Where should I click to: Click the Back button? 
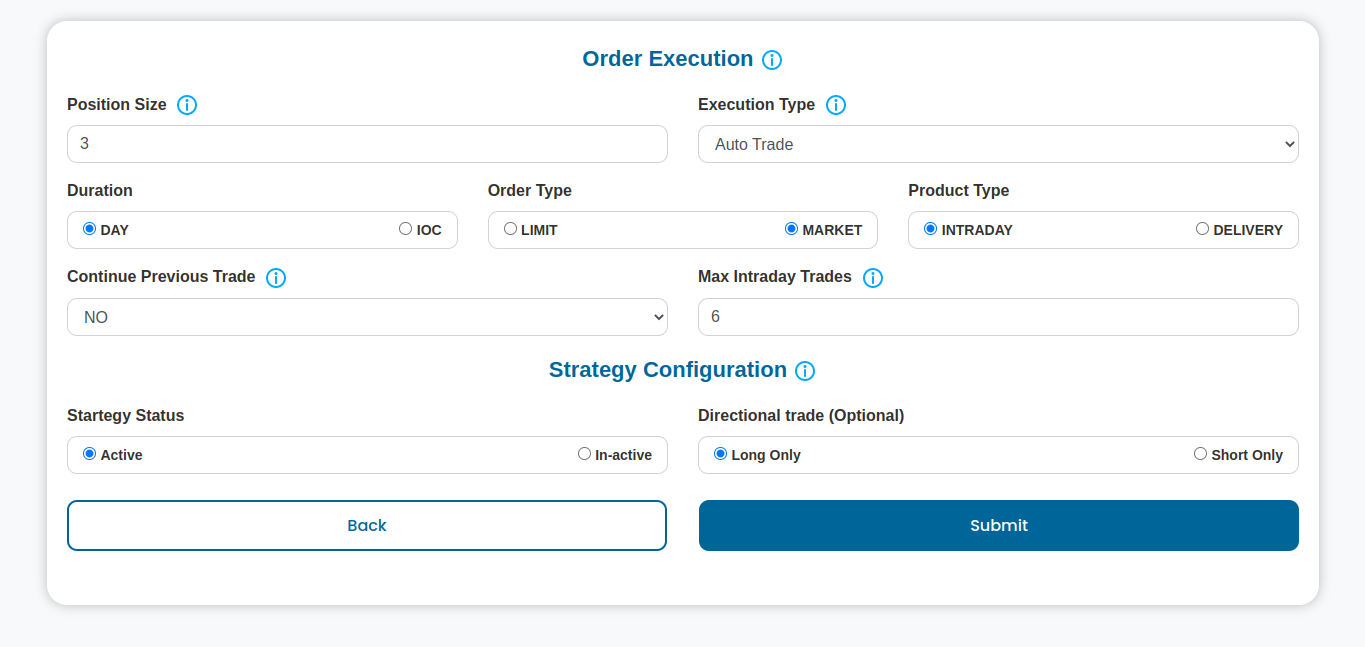point(367,525)
